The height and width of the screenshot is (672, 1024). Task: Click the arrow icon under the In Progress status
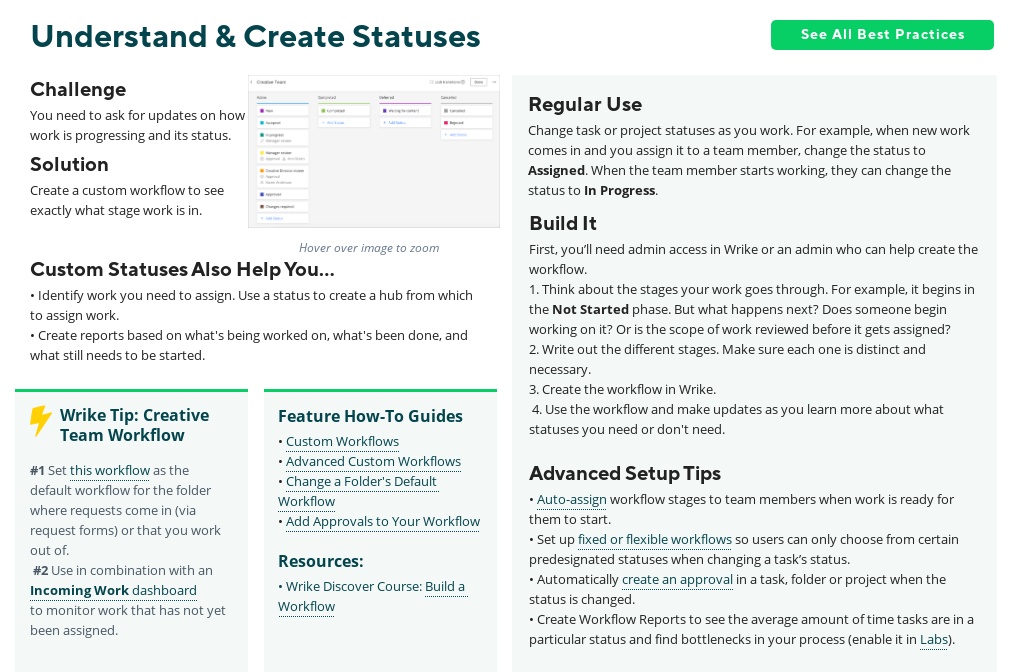(262, 141)
